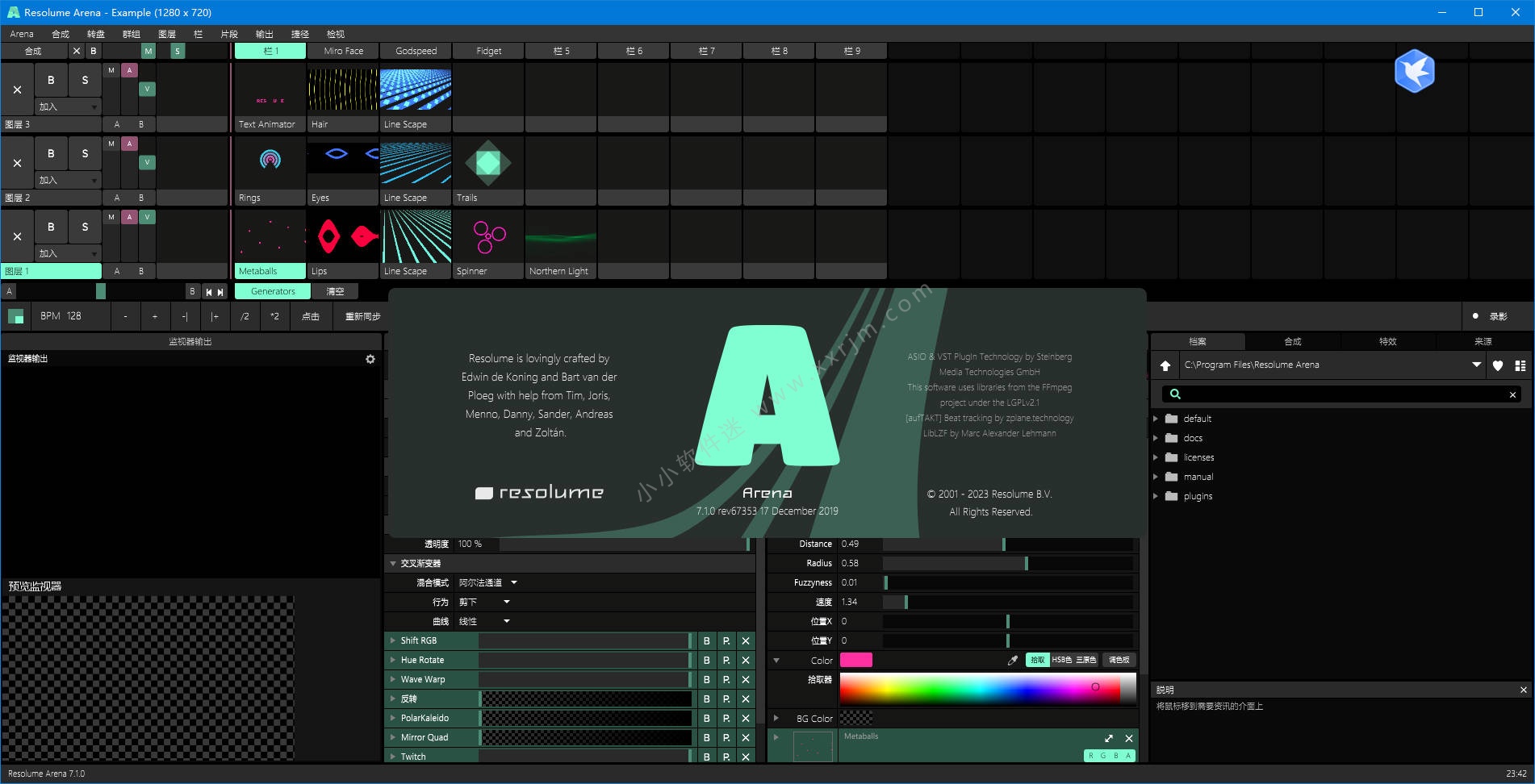Screen dimensions: 1535x784
Task: Open the 混合模式 dropdown
Action: 488,582
